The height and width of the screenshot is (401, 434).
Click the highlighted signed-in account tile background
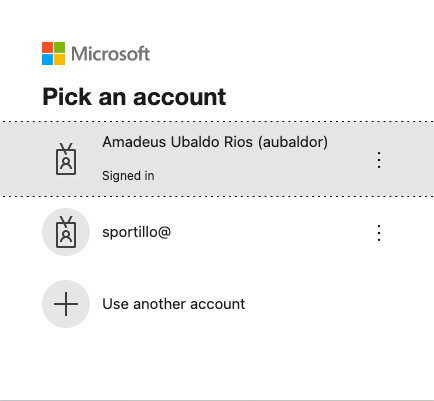(x=217, y=159)
